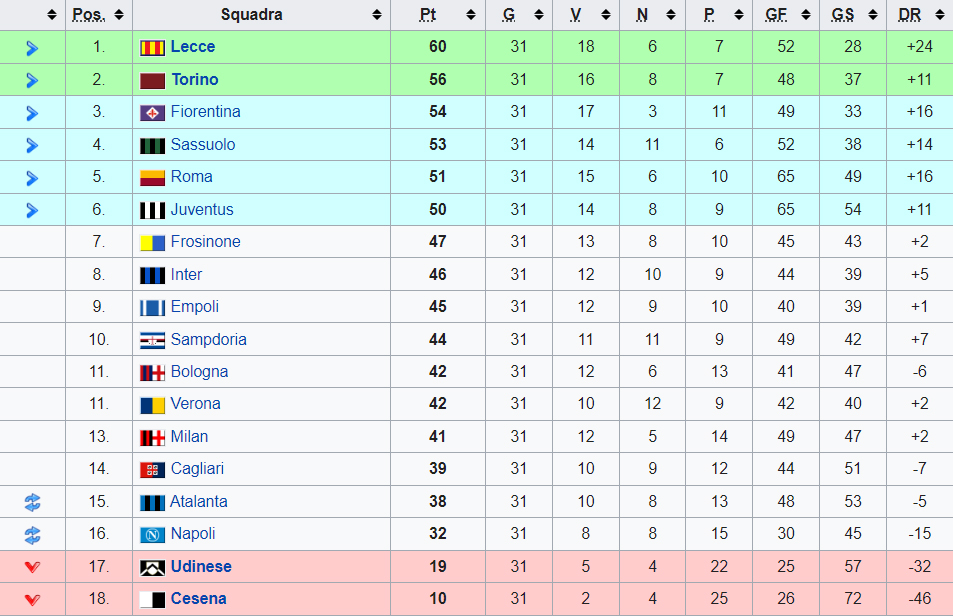Click the blue promotion arrow beside Lecce
Image resolution: width=953 pixels, height=616 pixels.
pyautogui.click(x=32, y=48)
